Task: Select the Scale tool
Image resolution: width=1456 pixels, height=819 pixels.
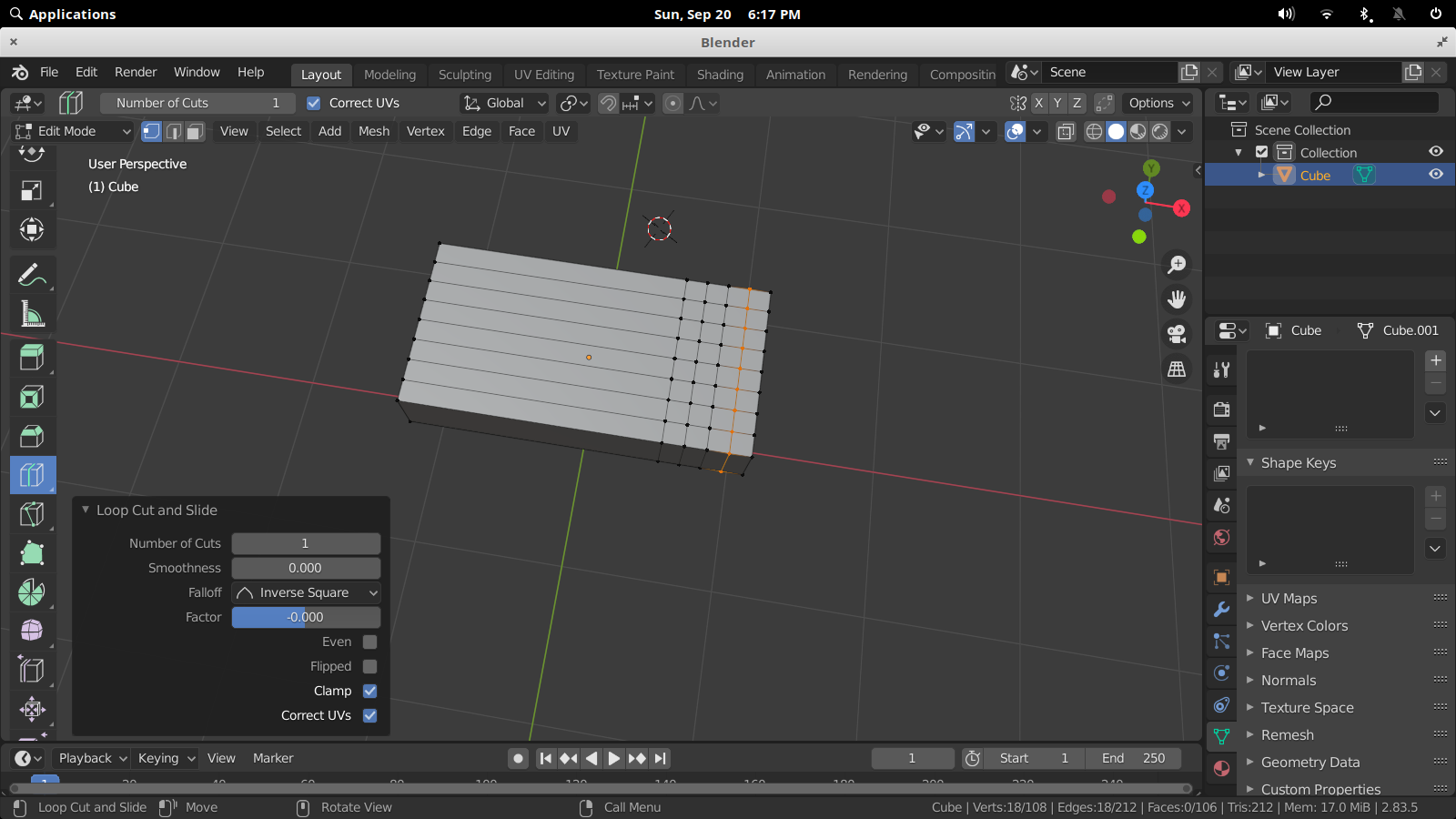Action: 32,190
